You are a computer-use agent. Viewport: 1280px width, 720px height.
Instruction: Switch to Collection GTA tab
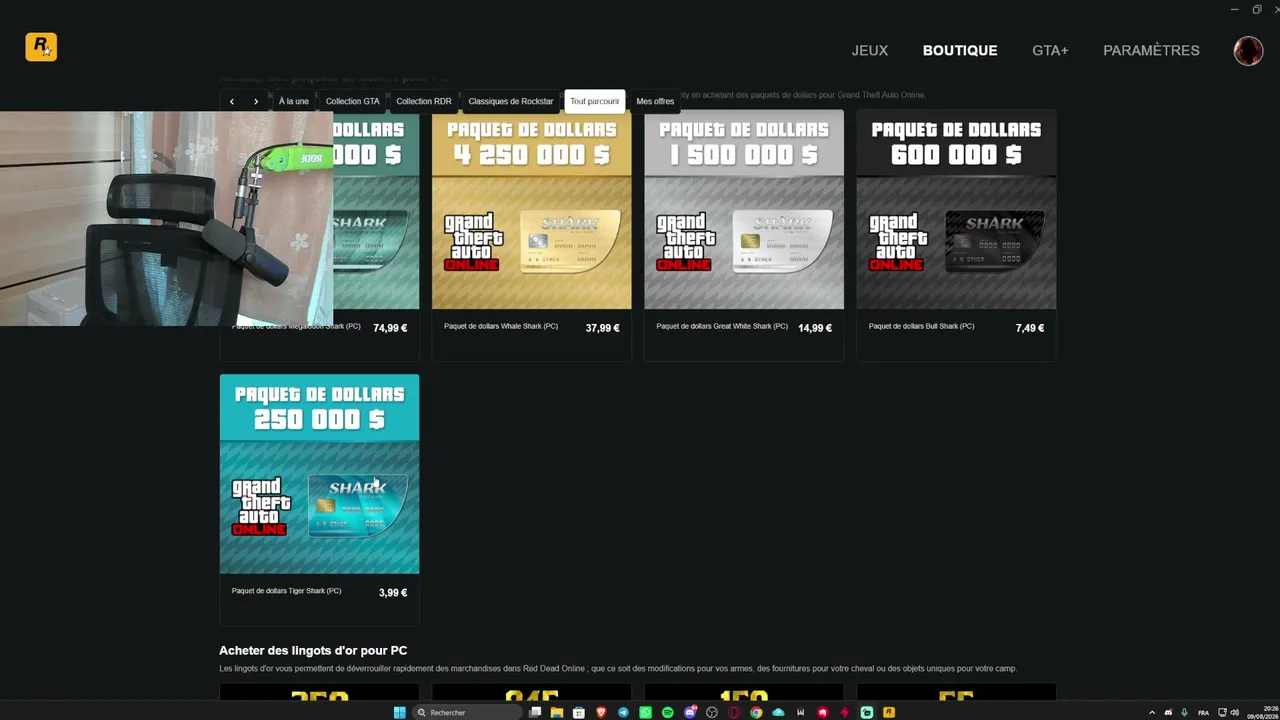352,101
